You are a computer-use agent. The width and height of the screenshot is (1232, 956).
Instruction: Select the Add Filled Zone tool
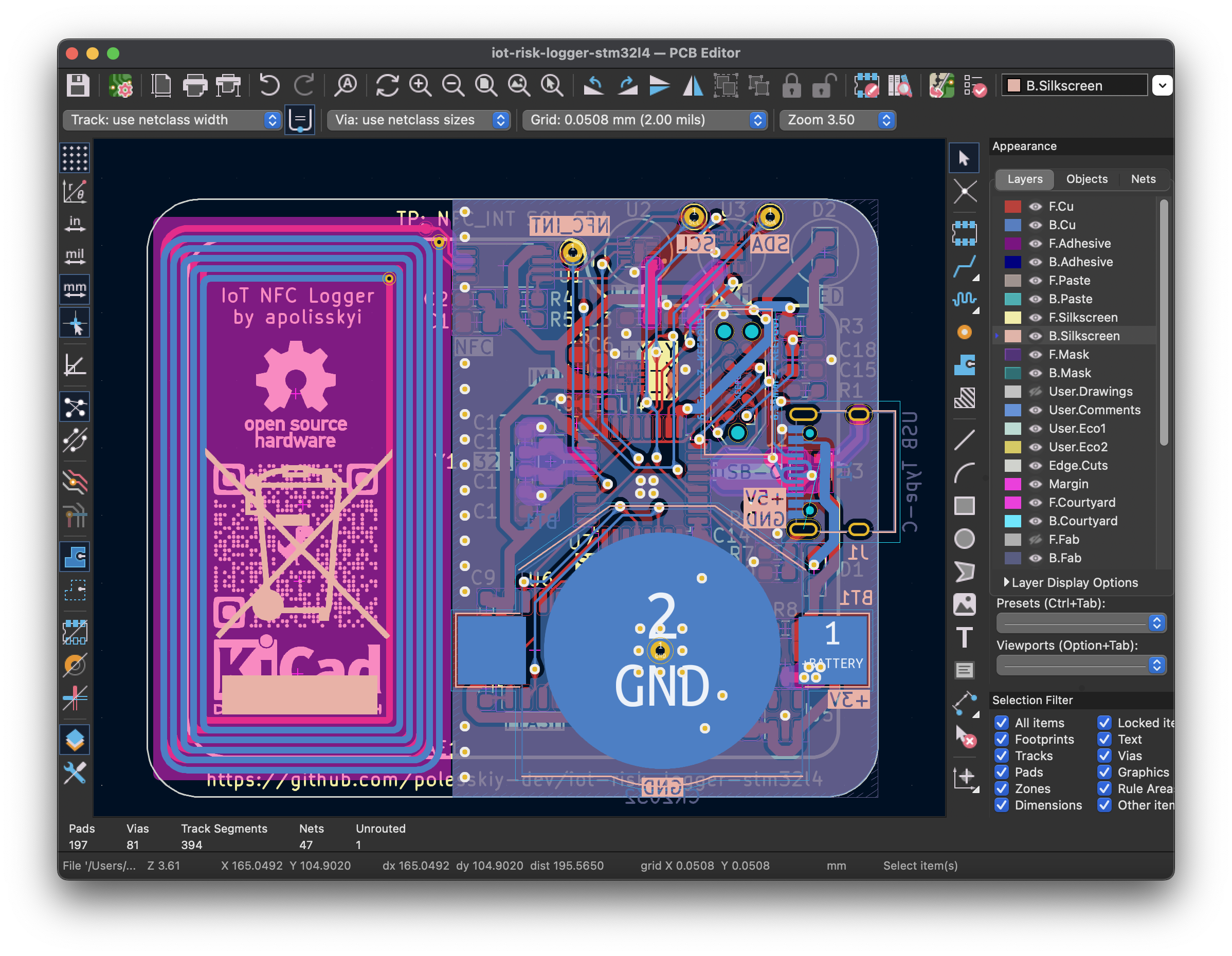(x=965, y=365)
